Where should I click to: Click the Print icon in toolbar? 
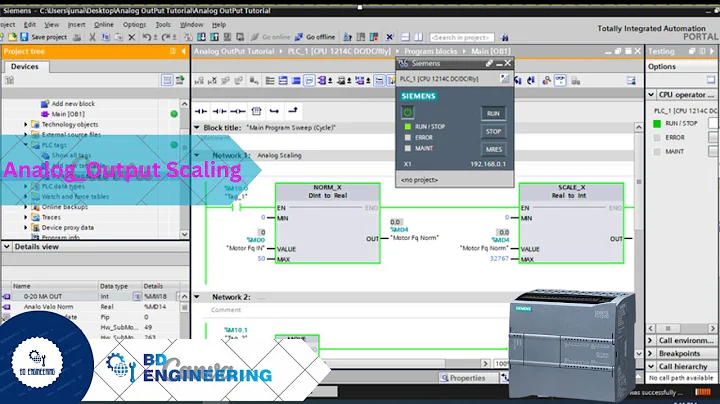click(x=78, y=37)
